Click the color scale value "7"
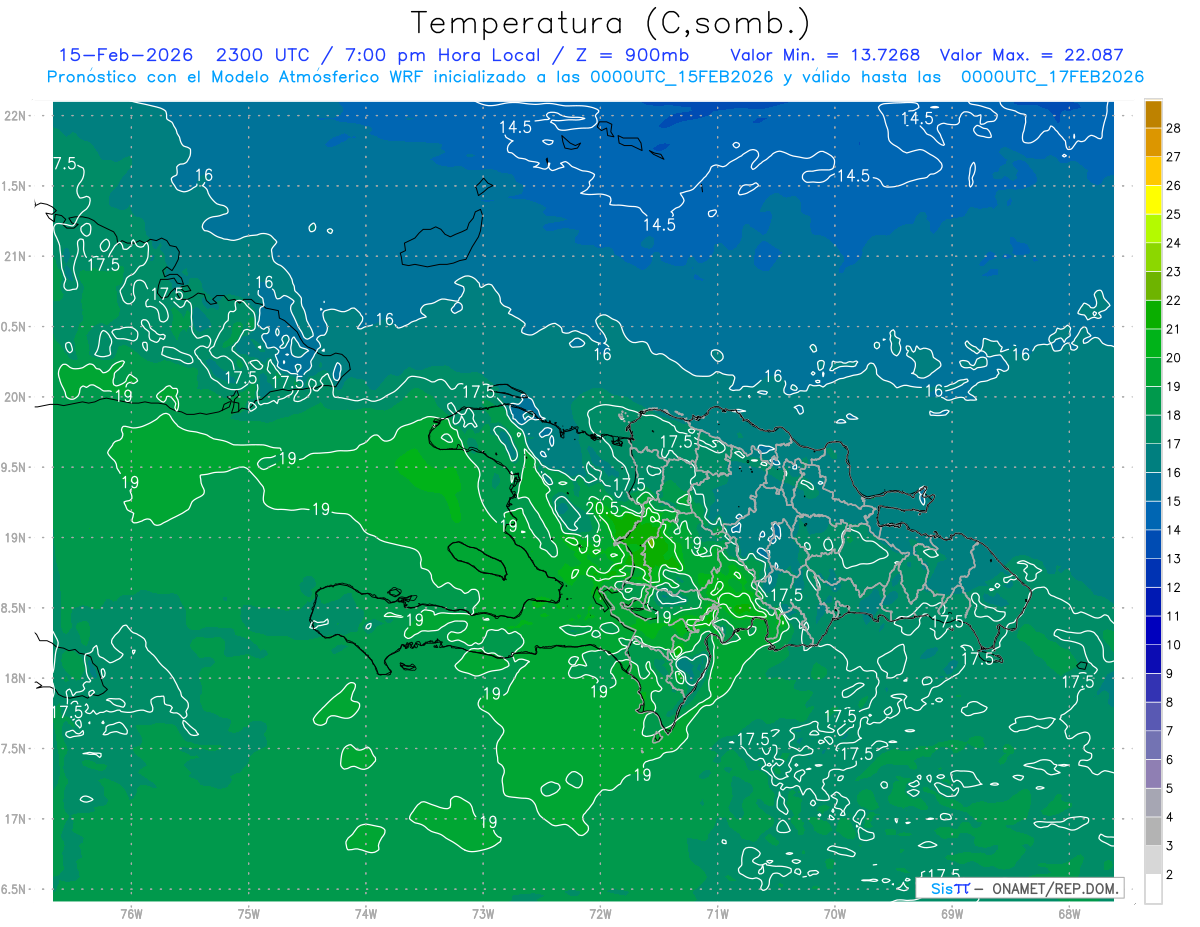The width and height of the screenshot is (1200, 927). (1172, 731)
